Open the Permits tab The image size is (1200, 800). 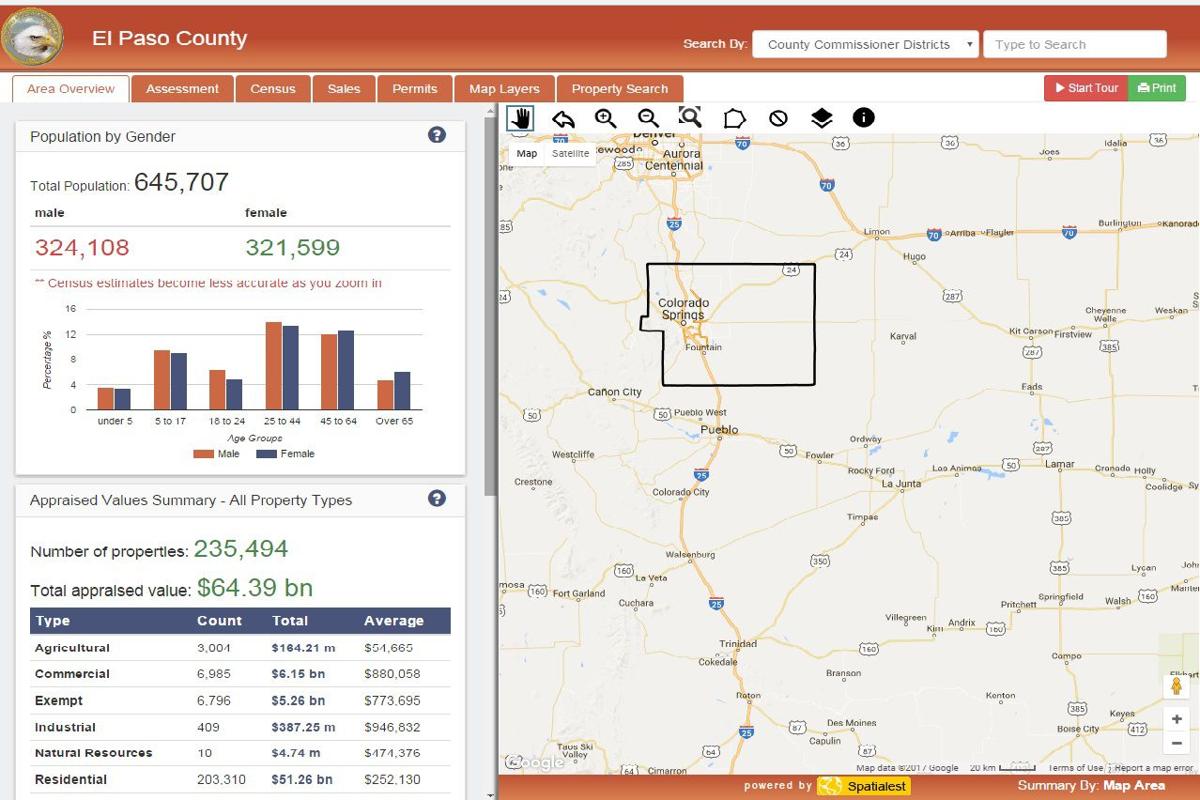pos(415,89)
